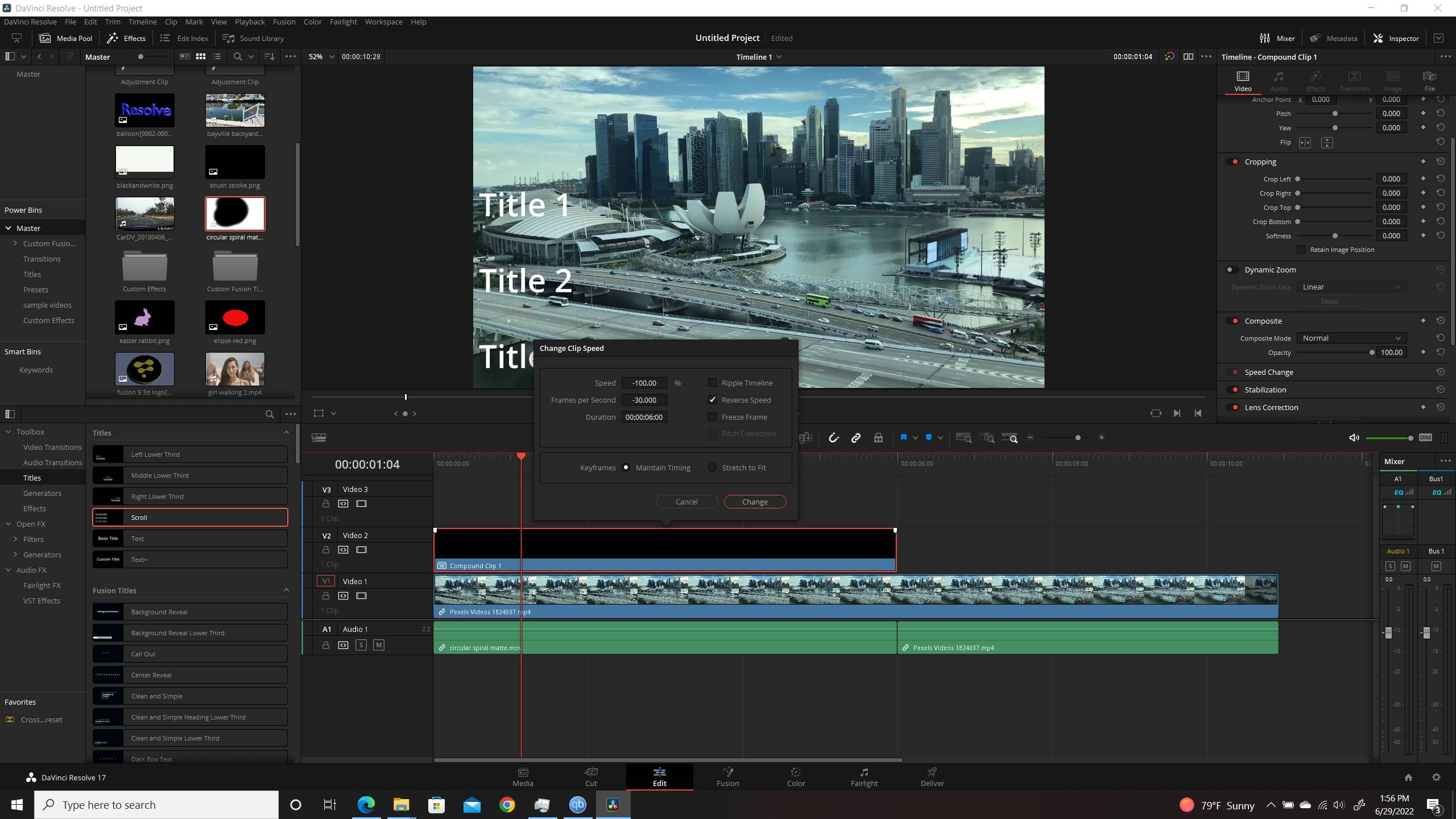Click the Change button to confirm speed
This screenshot has width=1456, height=819.
(x=754, y=501)
